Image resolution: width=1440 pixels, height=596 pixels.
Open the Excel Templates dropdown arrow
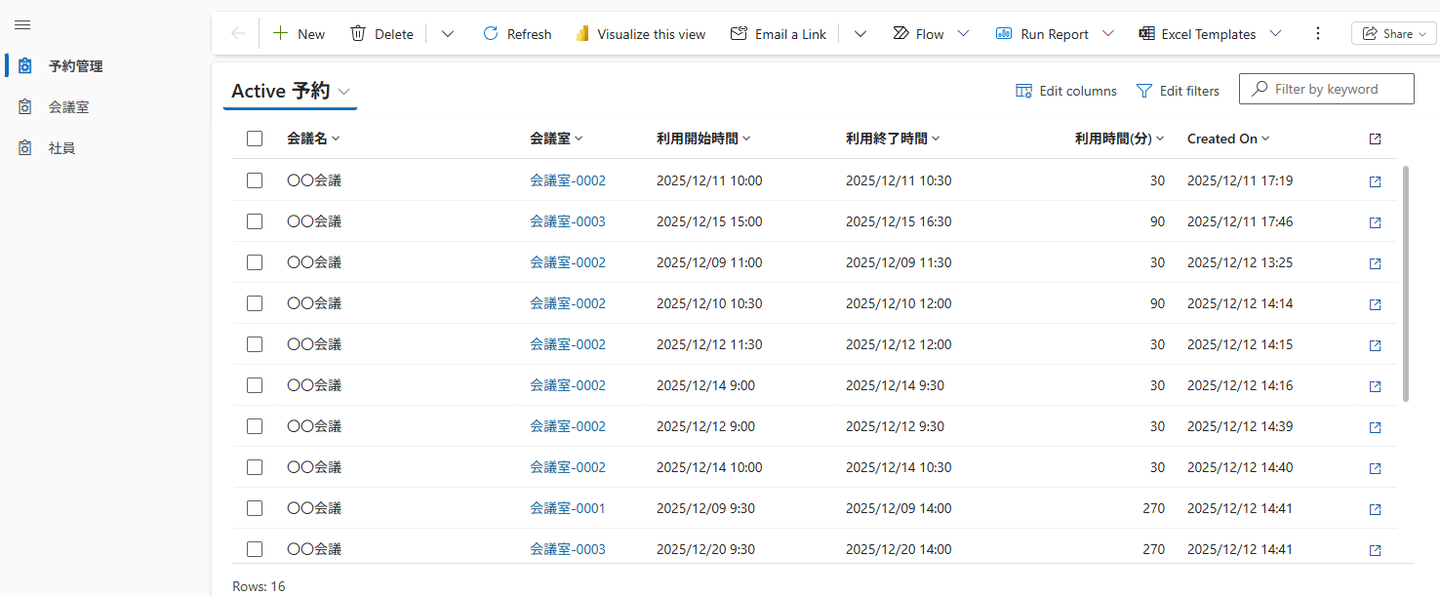[x=1275, y=34]
